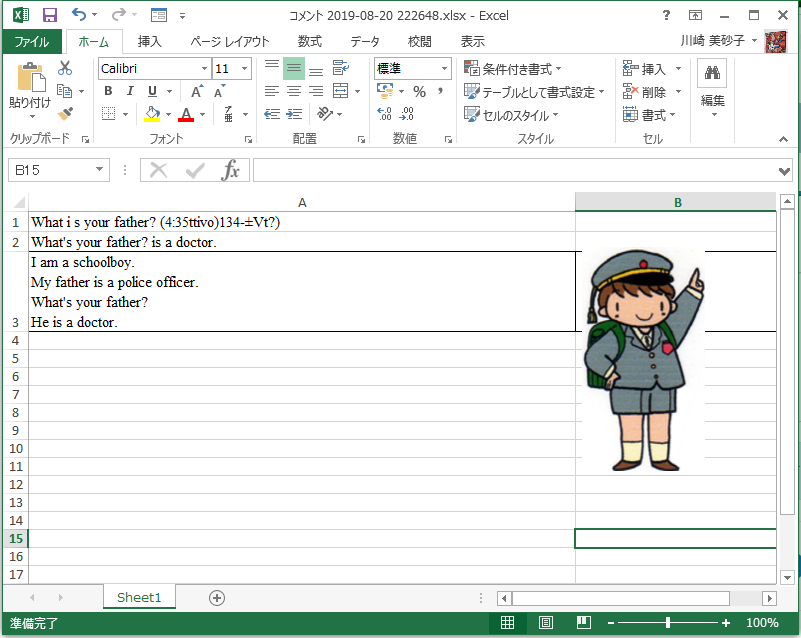The image size is (801, 638).
Task: Increase font size with large A icon
Action: pyautogui.click(x=197, y=91)
